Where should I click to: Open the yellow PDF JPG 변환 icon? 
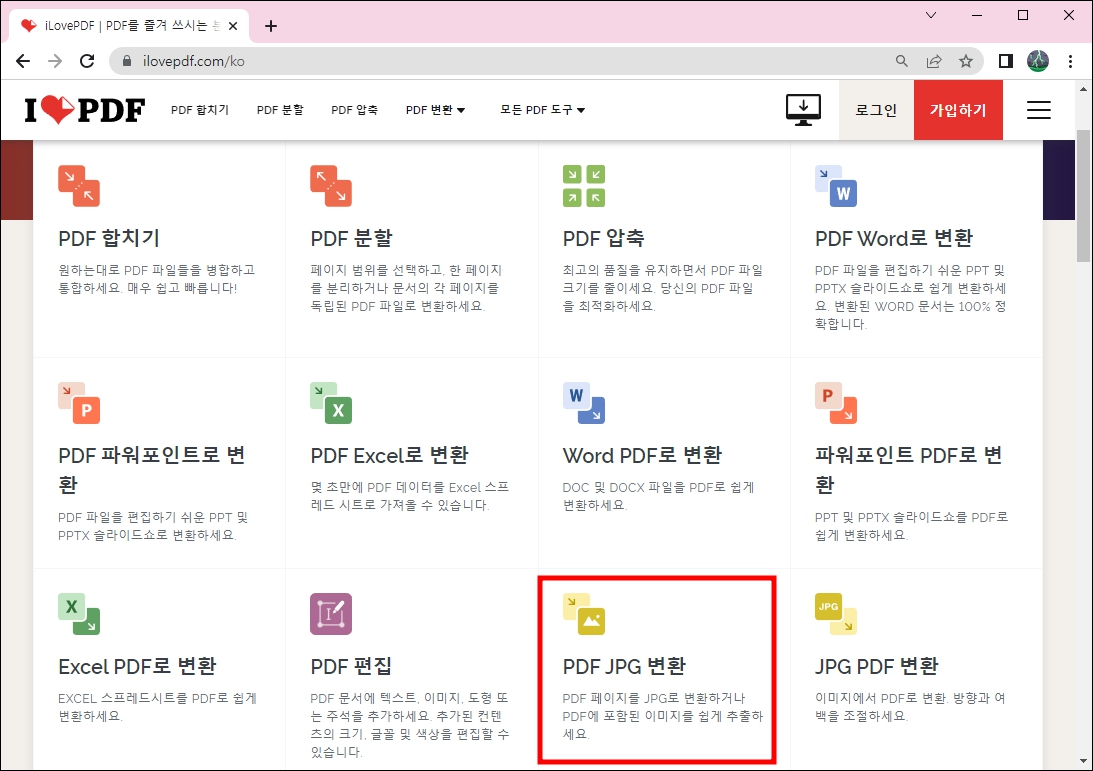pos(583,614)
